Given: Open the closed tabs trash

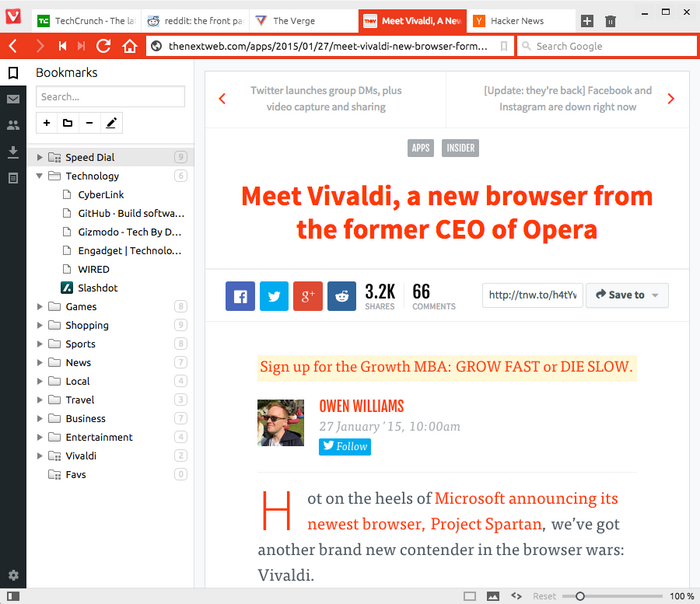Looking at the screenshot, I should click(610, 21).
